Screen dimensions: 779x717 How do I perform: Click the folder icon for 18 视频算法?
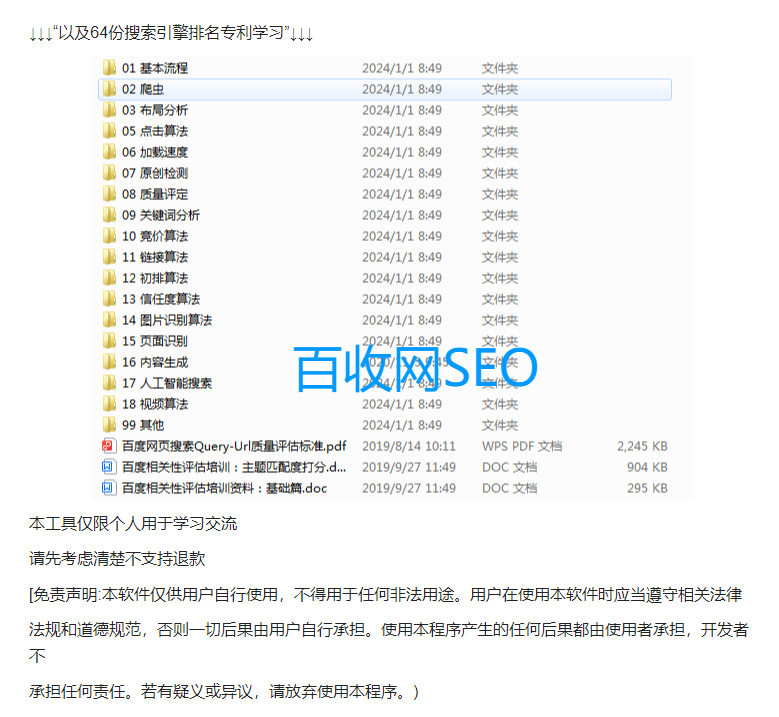[x=109, y=403]
